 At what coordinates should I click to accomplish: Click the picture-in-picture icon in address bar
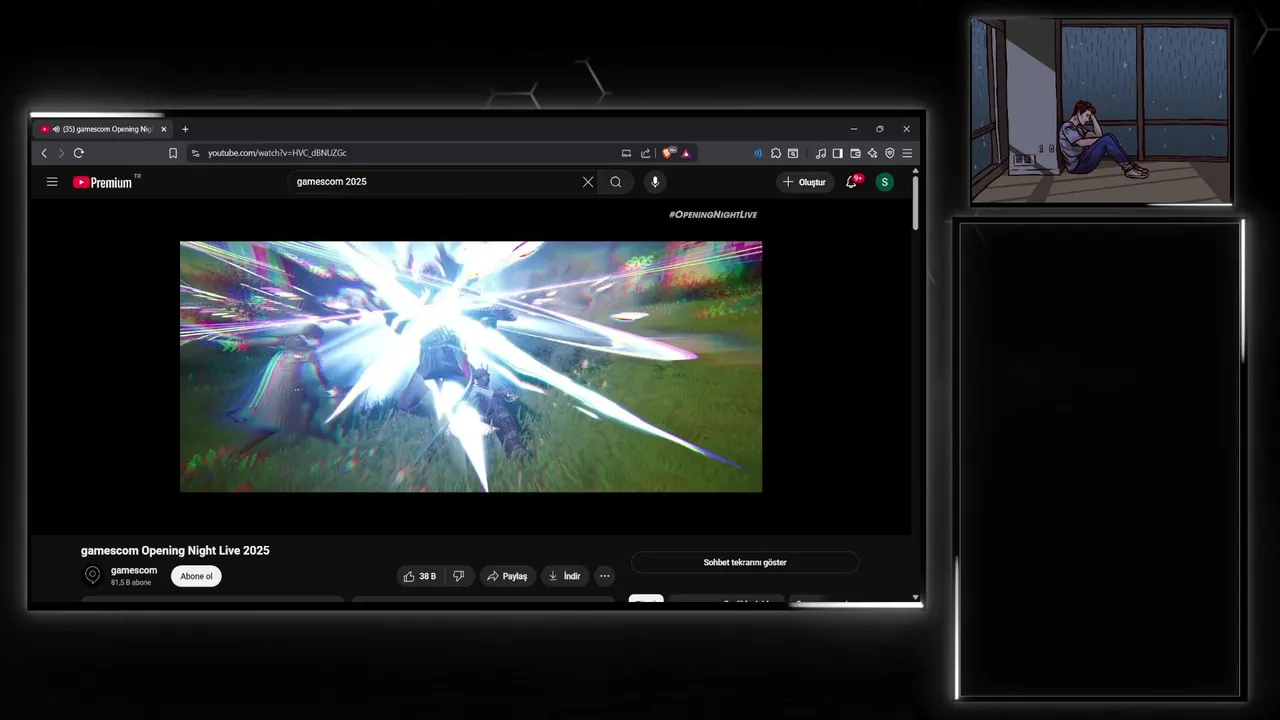pos(626,153)
